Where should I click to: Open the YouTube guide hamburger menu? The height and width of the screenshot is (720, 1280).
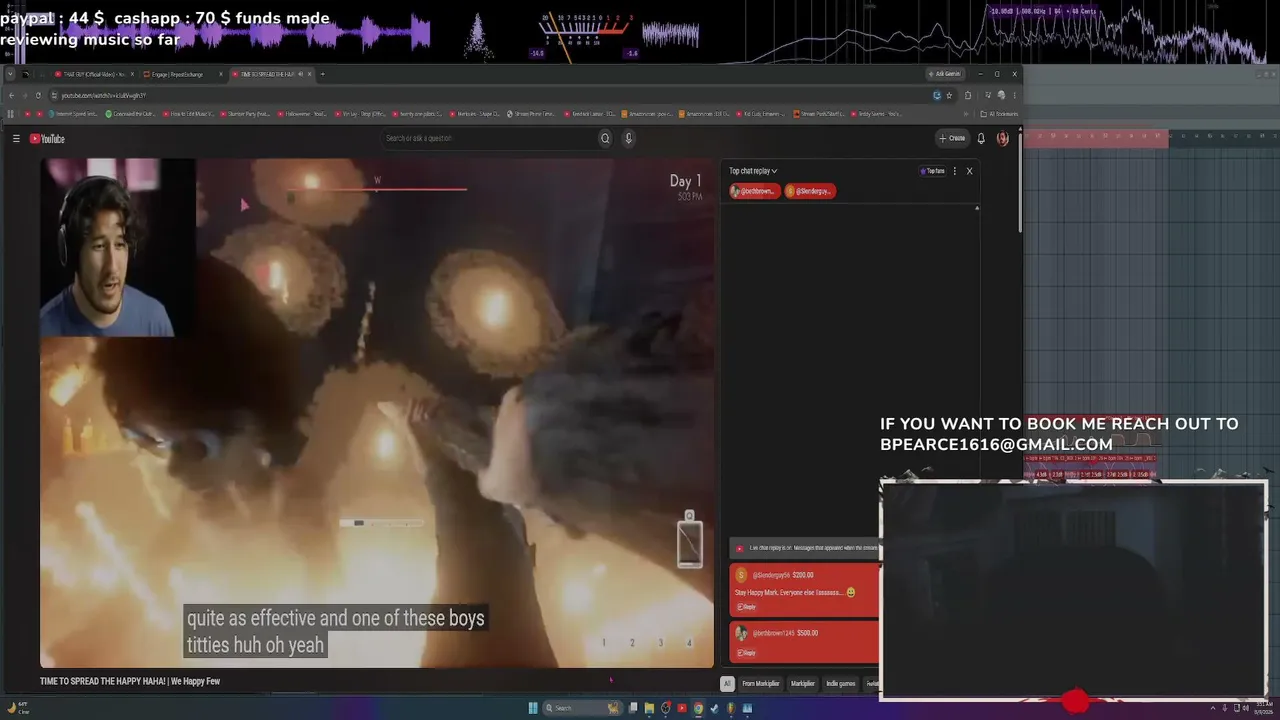tap(16, 139)
